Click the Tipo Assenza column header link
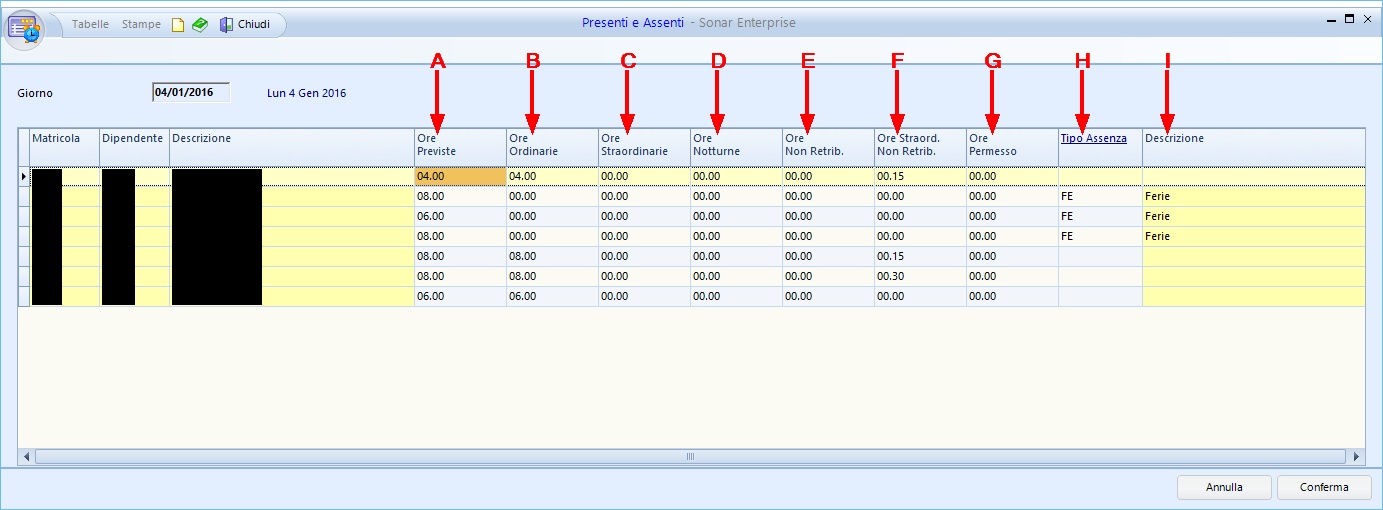This screenshot has height=510, width=1383. coord(1093,138)
